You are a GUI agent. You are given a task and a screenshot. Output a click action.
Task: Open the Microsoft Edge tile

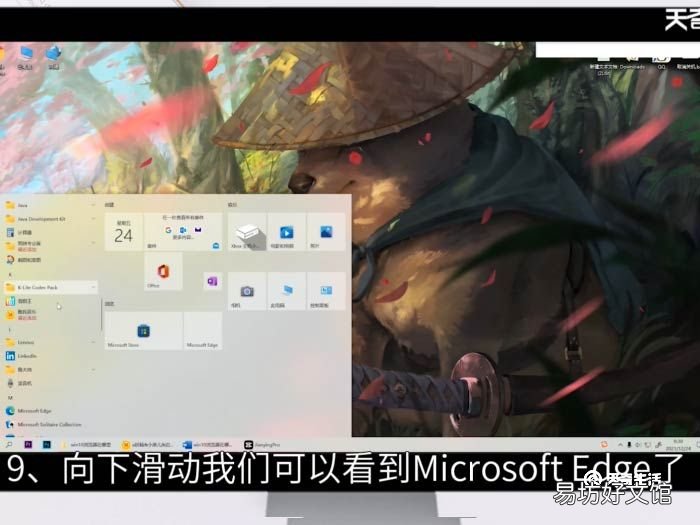[203, 331]
